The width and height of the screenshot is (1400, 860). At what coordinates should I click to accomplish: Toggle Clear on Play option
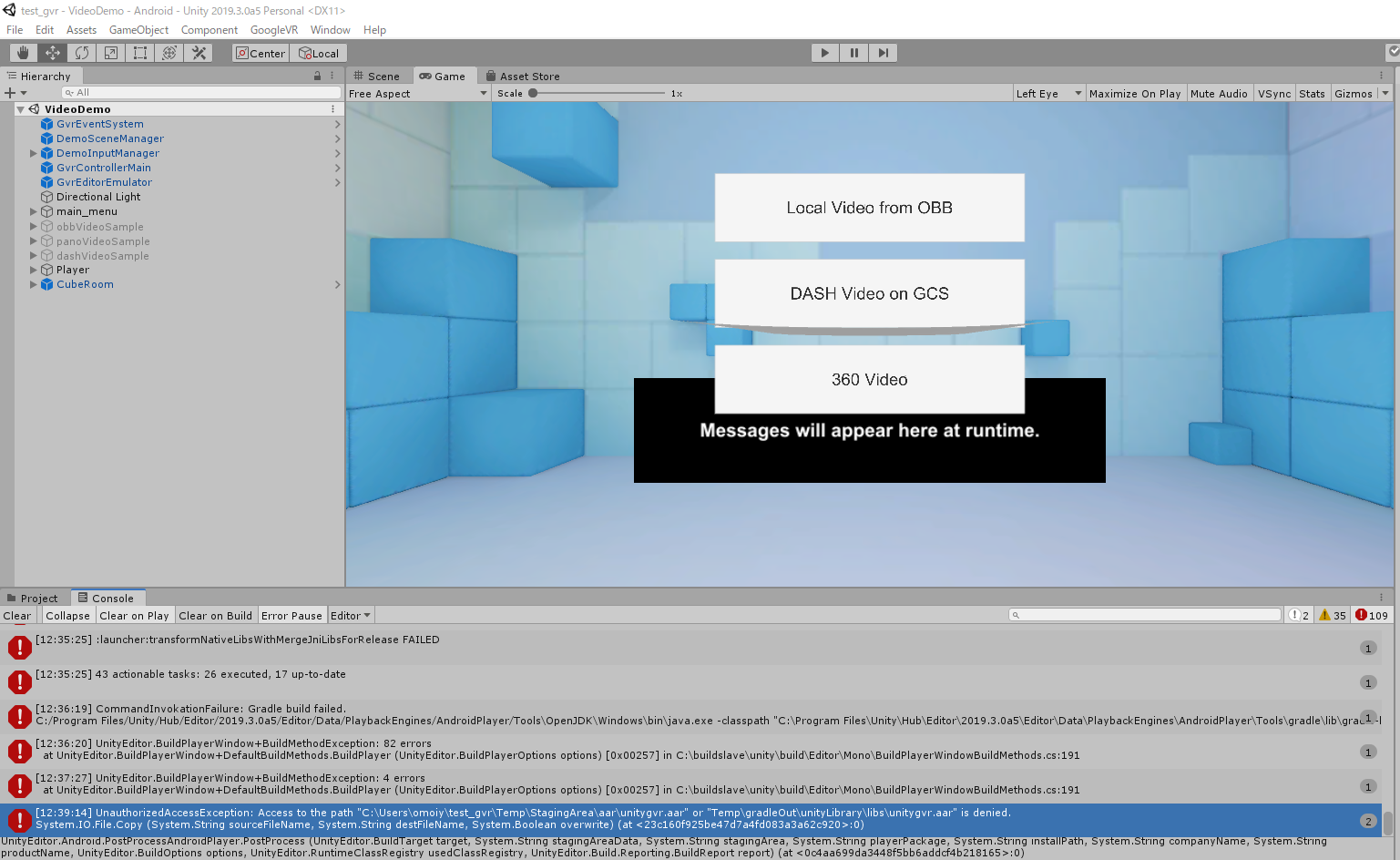pos(134,616)
